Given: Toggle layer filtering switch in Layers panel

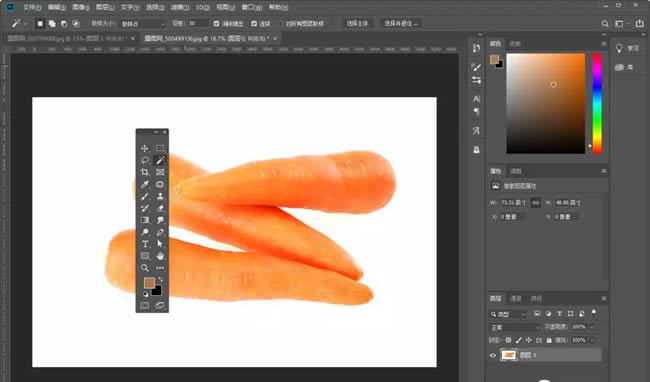Looking at the screenshot, I should pyautogui.click(x=594, y=312).
